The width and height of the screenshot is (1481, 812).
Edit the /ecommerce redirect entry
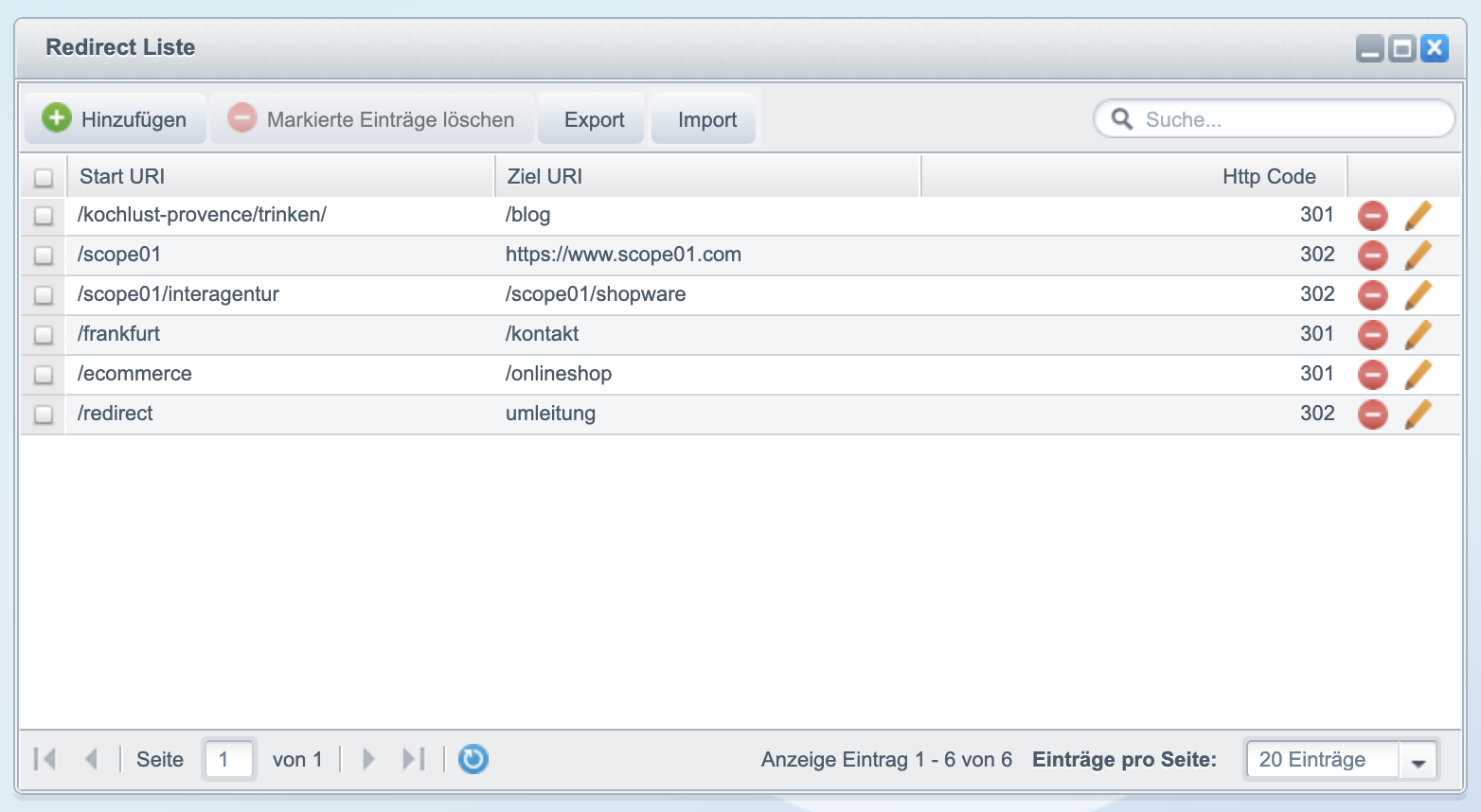(1418, 375)
